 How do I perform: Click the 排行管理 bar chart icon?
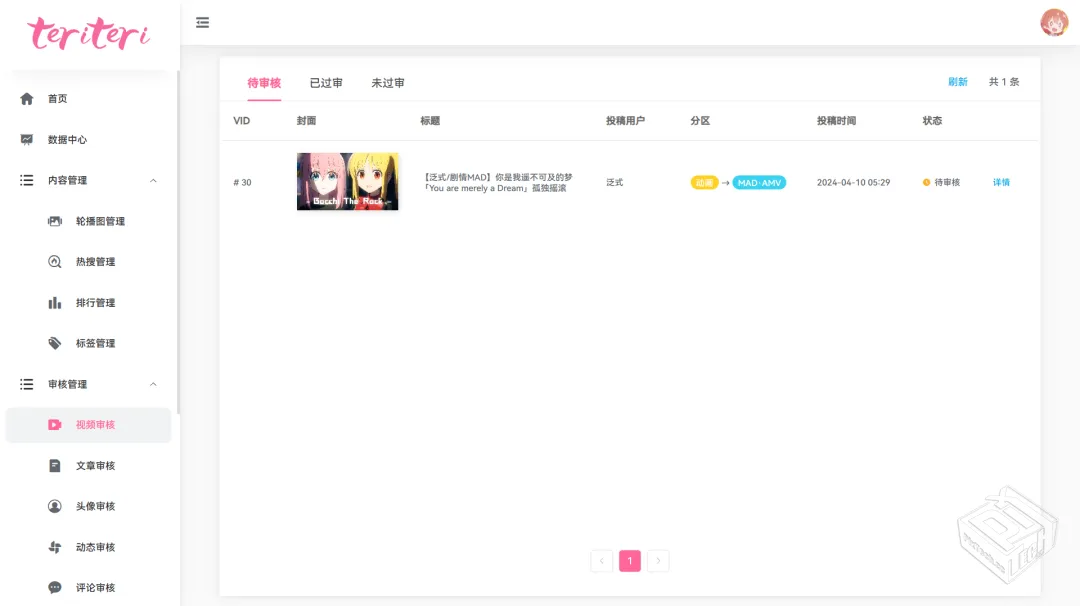pos(55,303)
